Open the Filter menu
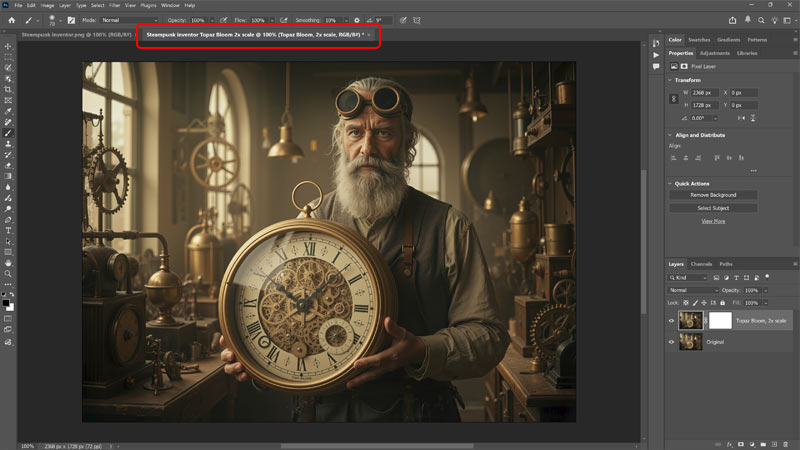 point(115,5)
